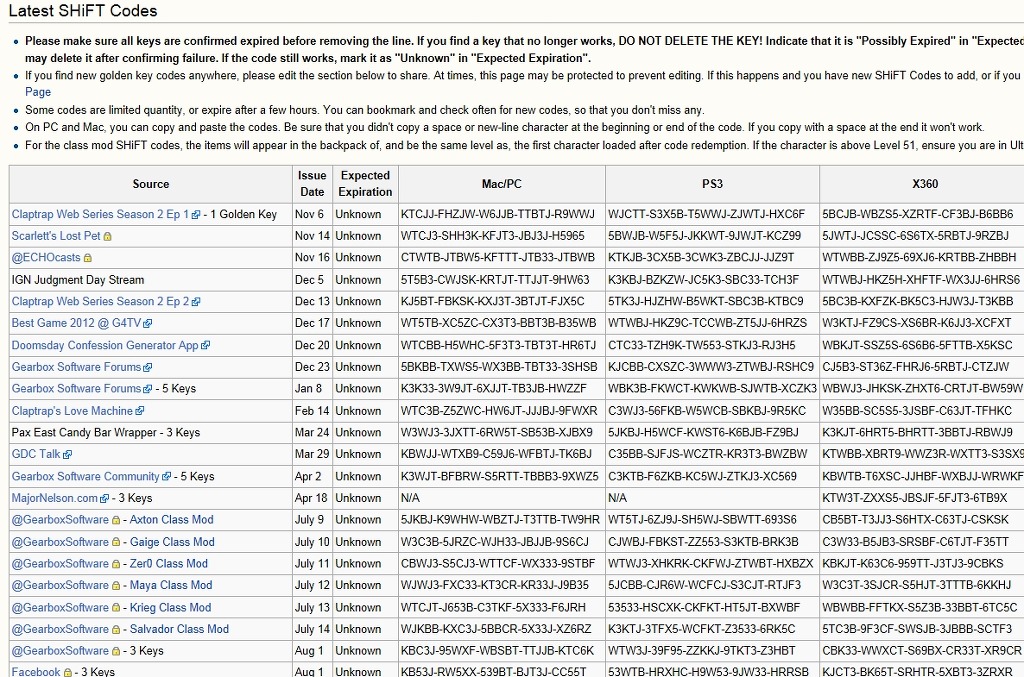Viewport: 1024px width, 677px height.
Task: Open external link icon after Claptrap Season 2 Ep 2
Action: [196, 302]
